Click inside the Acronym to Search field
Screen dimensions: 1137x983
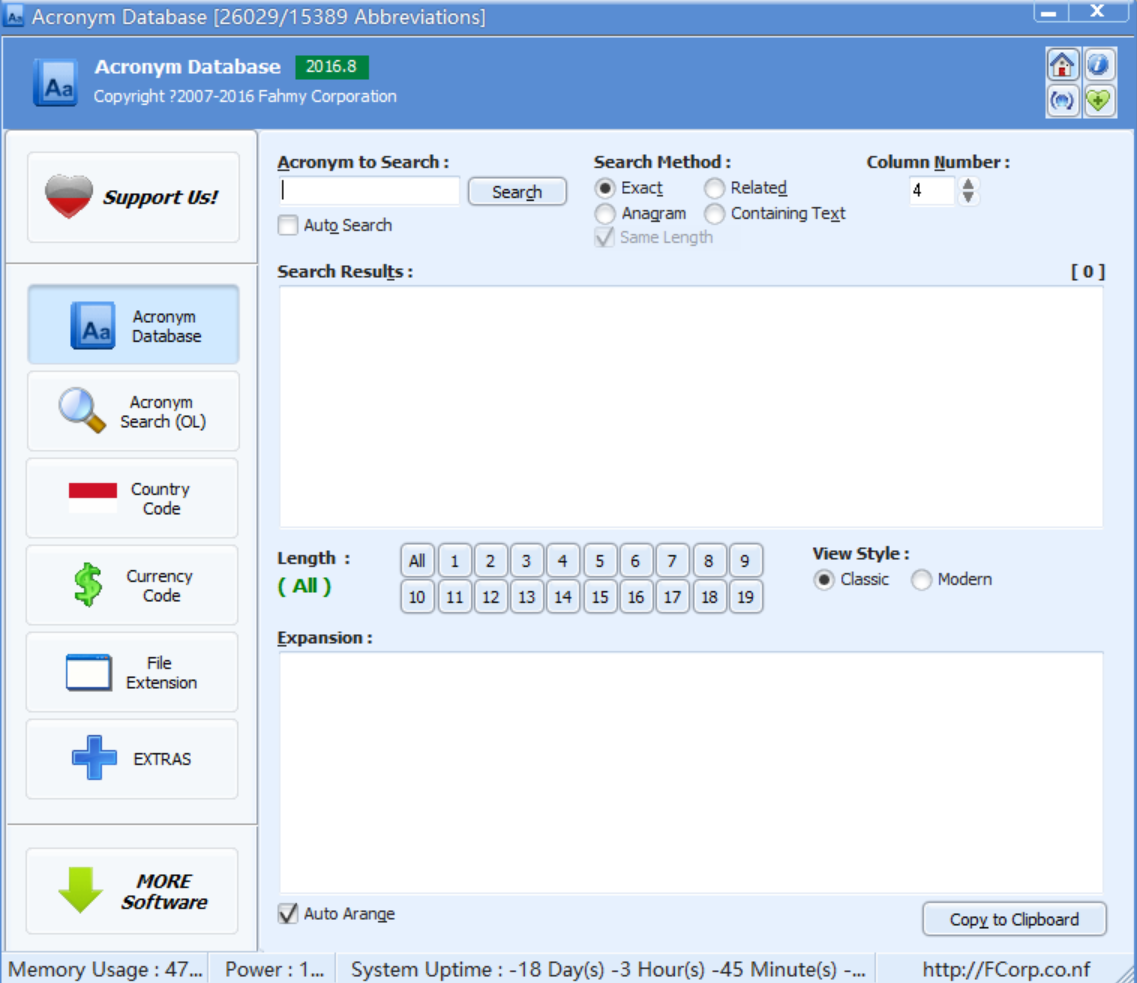click(370, 189)
